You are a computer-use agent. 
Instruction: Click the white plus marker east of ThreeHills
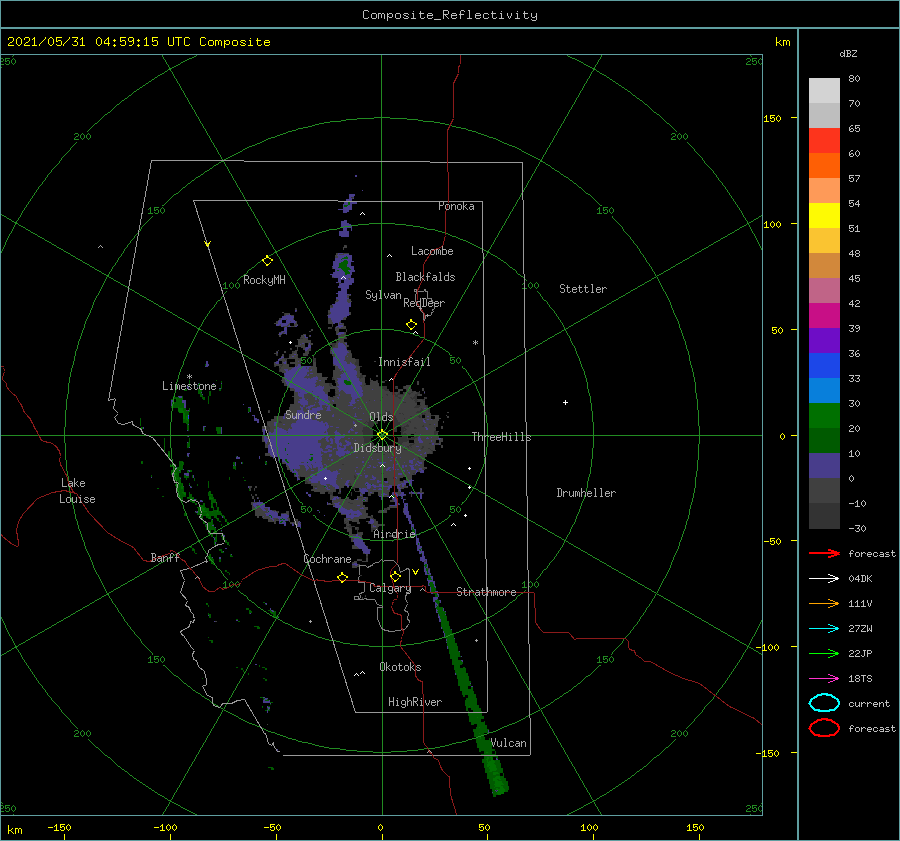click(565, 402)
